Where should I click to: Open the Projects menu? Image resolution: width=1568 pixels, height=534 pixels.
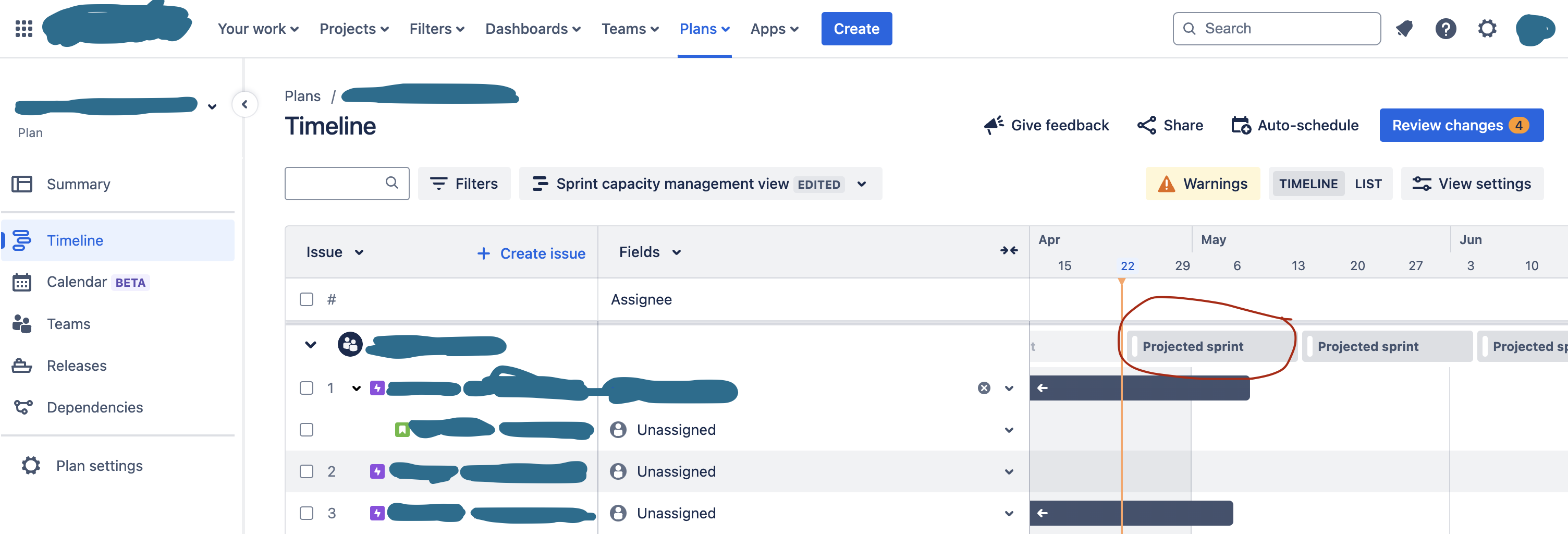(x=354, y=29)
